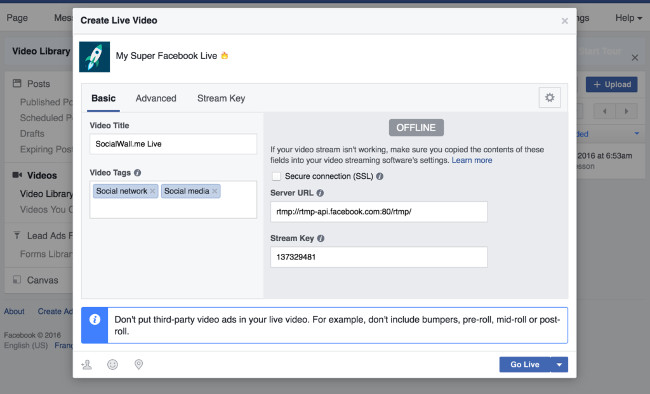Go to next page arrow in video library
The image size is (650, 394).
point(626,111)
